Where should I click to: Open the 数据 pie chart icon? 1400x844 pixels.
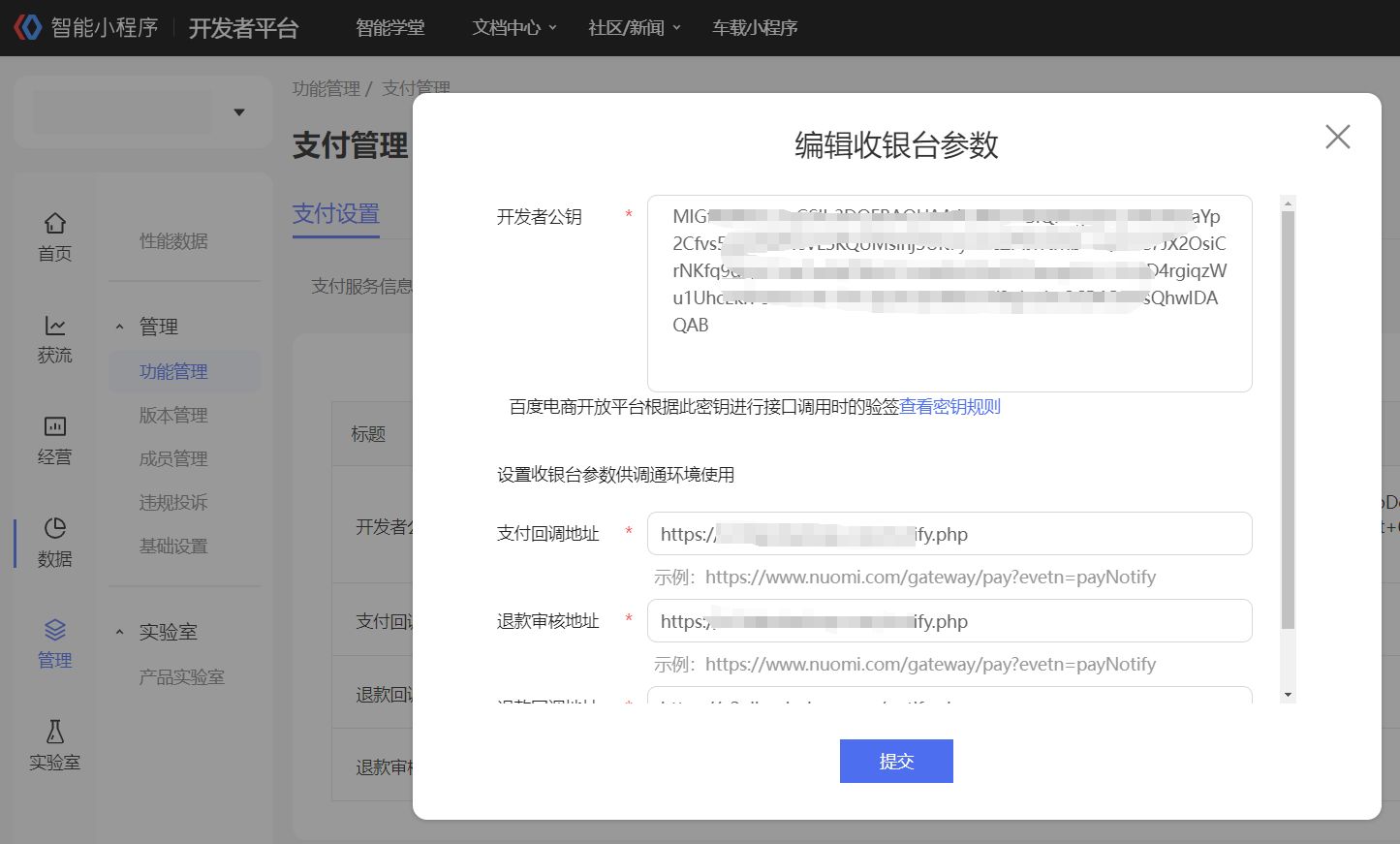click(x=55, y=528)
